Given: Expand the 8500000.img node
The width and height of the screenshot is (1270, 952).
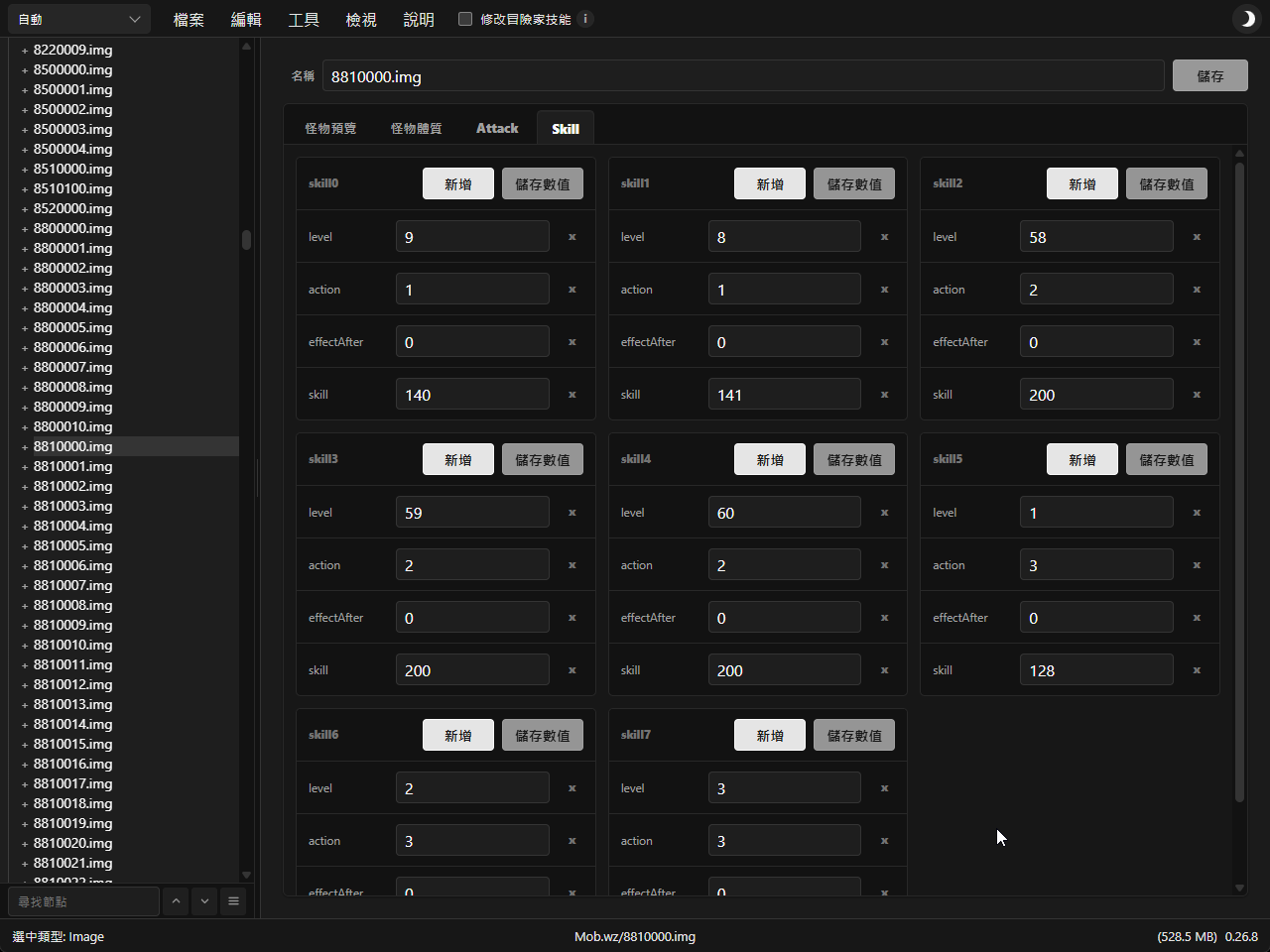Looking at the screenshot, I should click(x=25, y=70).
